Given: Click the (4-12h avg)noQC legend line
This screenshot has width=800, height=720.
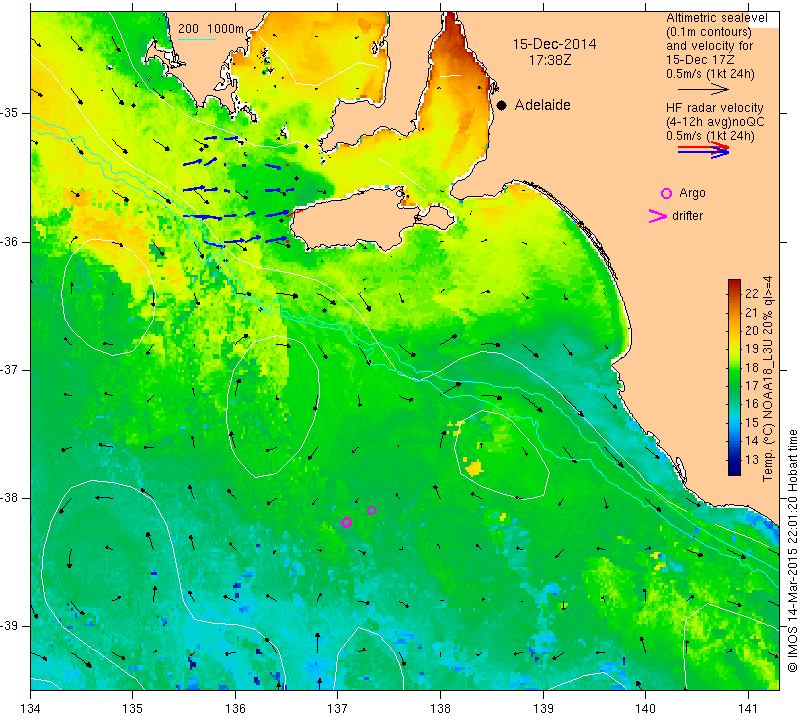Looking at the screenshot, I should coord(715,121).
